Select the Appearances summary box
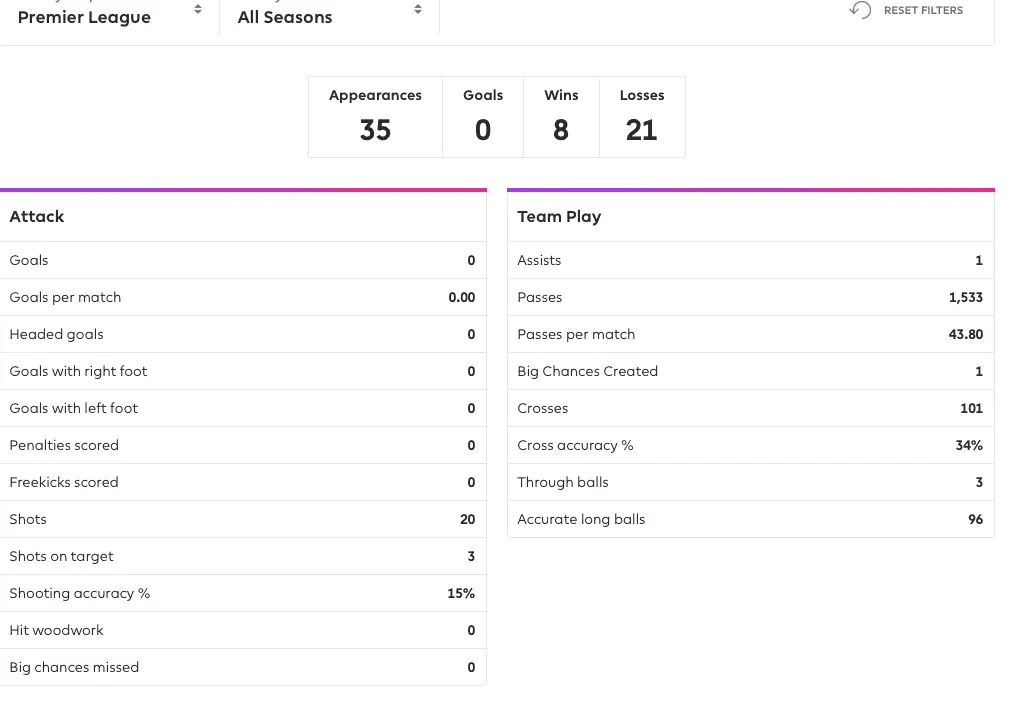The image size is (1013, 712). [375, 117]
